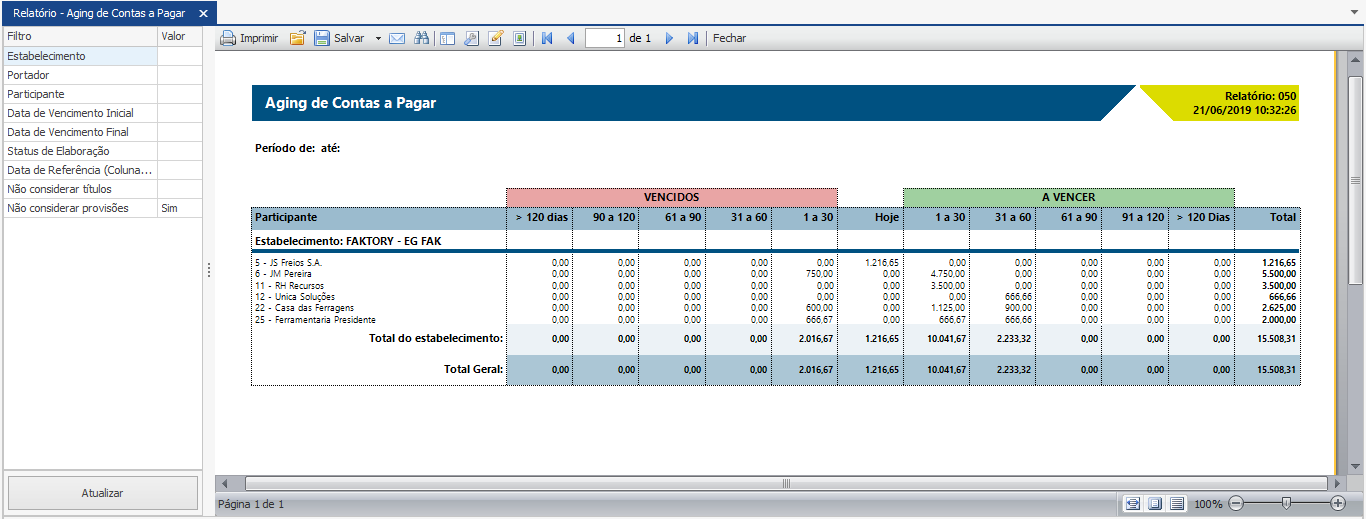Select the Aging de Contas a Pagar tab

[98, 13]
